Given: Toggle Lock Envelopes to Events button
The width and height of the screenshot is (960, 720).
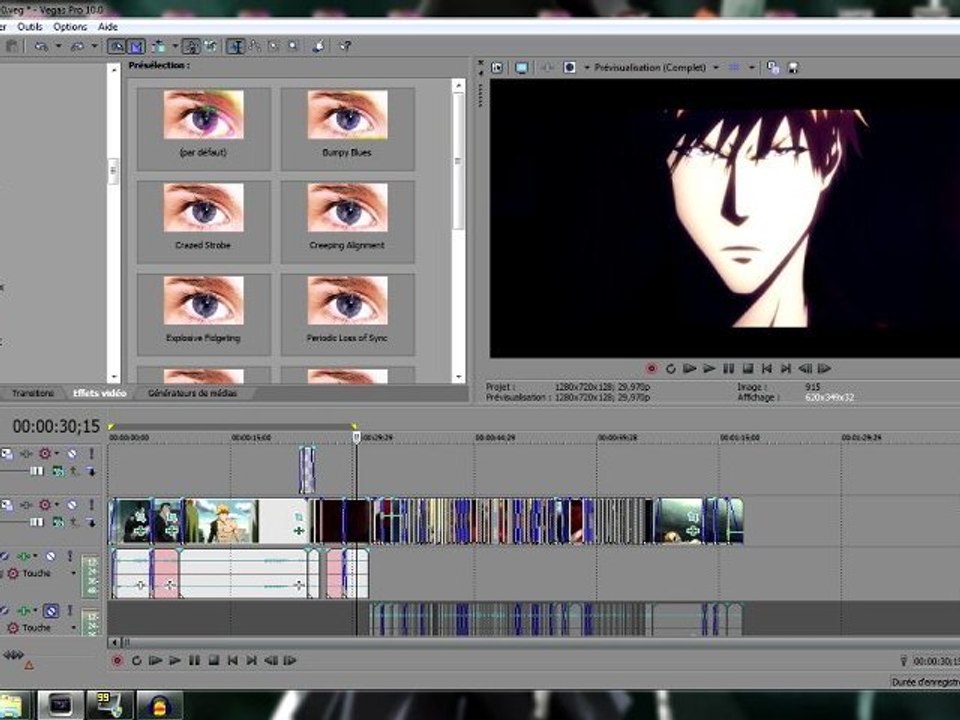Looking at the screenshot, I should pyautogui.click(x=191, y=46).
